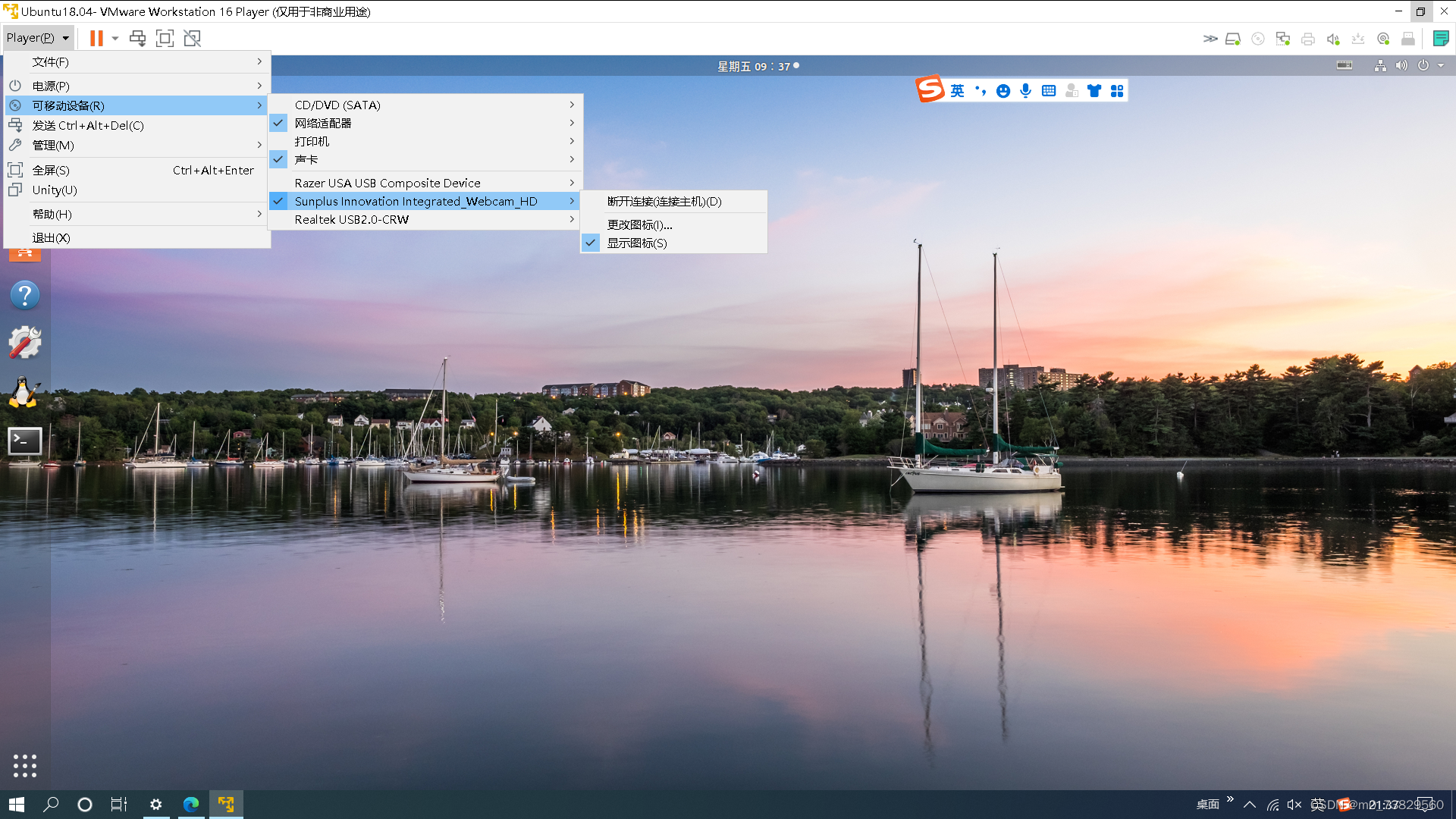Expand the Windows system tray hidden icons

click(x=1250, y=805)
